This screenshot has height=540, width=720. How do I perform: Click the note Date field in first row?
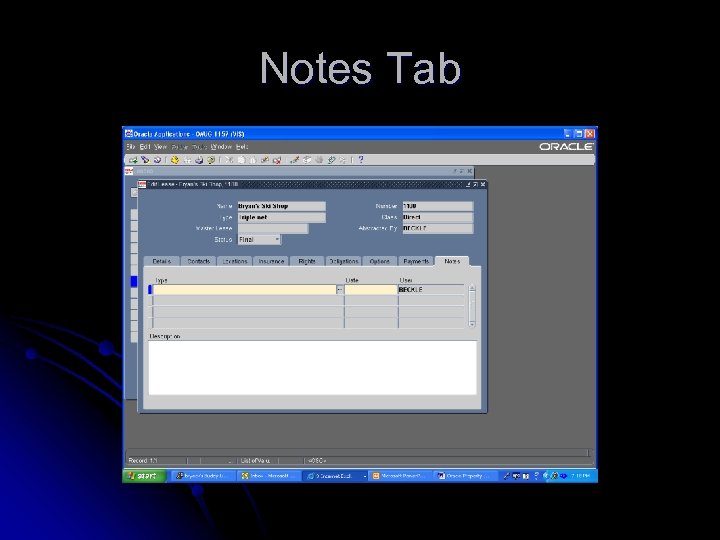(x=371, y=290)
